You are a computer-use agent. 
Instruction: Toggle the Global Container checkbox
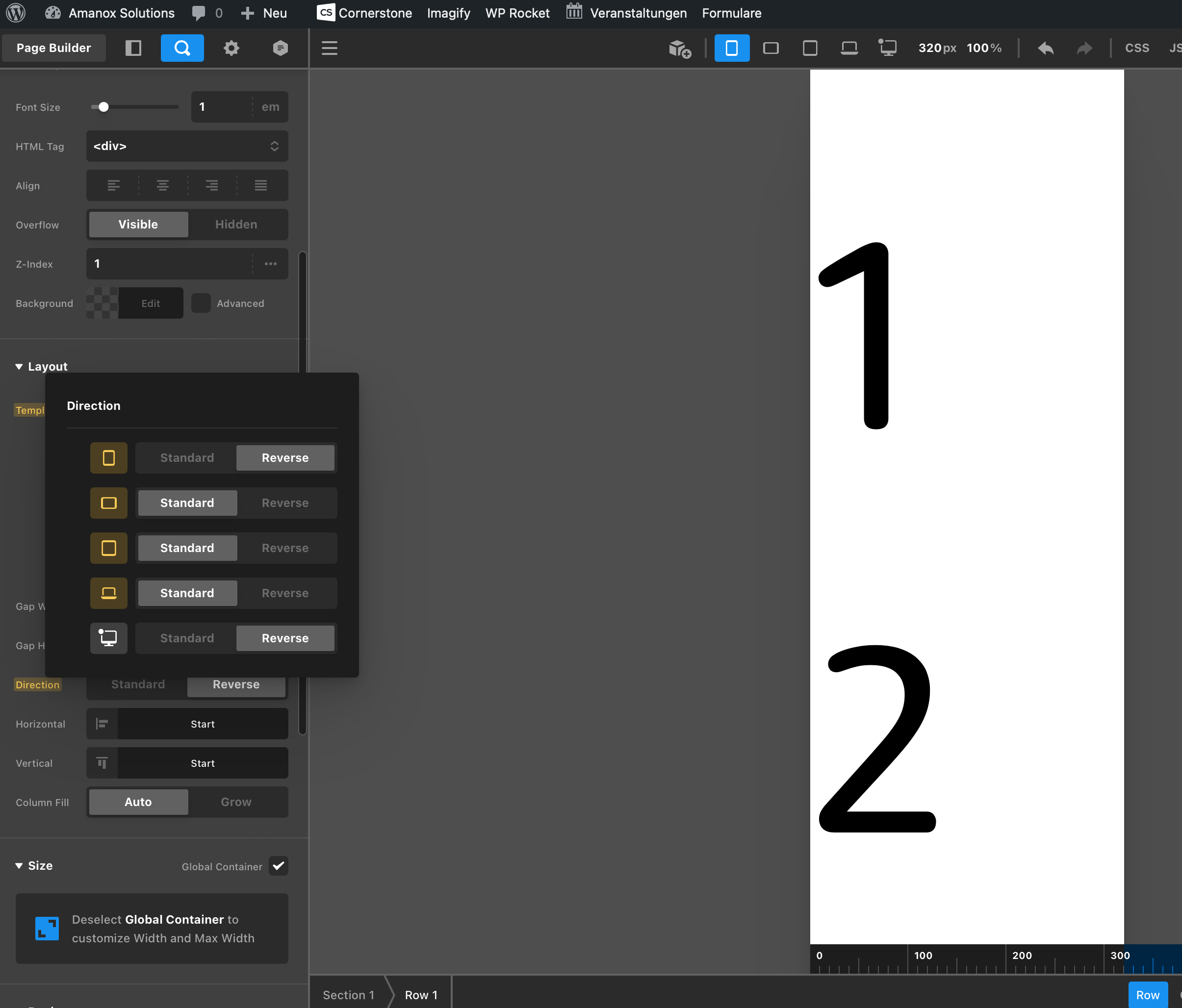pos(279,865)
